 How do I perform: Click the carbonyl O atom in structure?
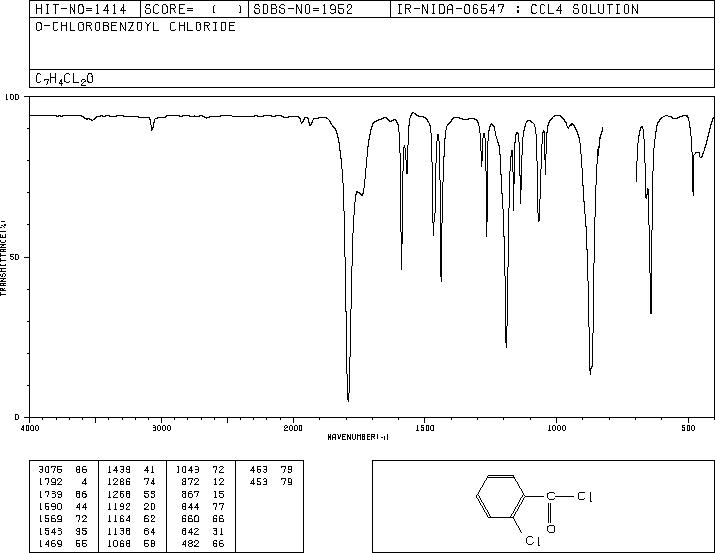coord(551,529)
